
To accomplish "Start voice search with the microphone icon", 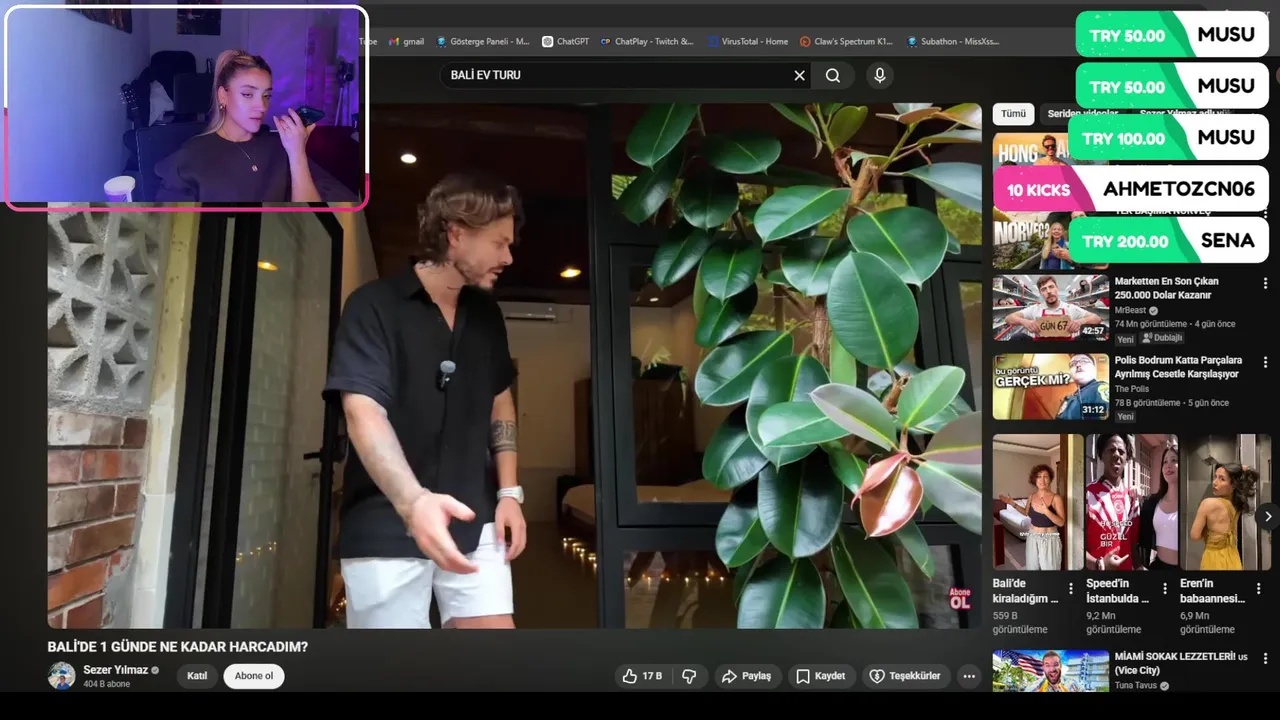I will tap(880, 75).
